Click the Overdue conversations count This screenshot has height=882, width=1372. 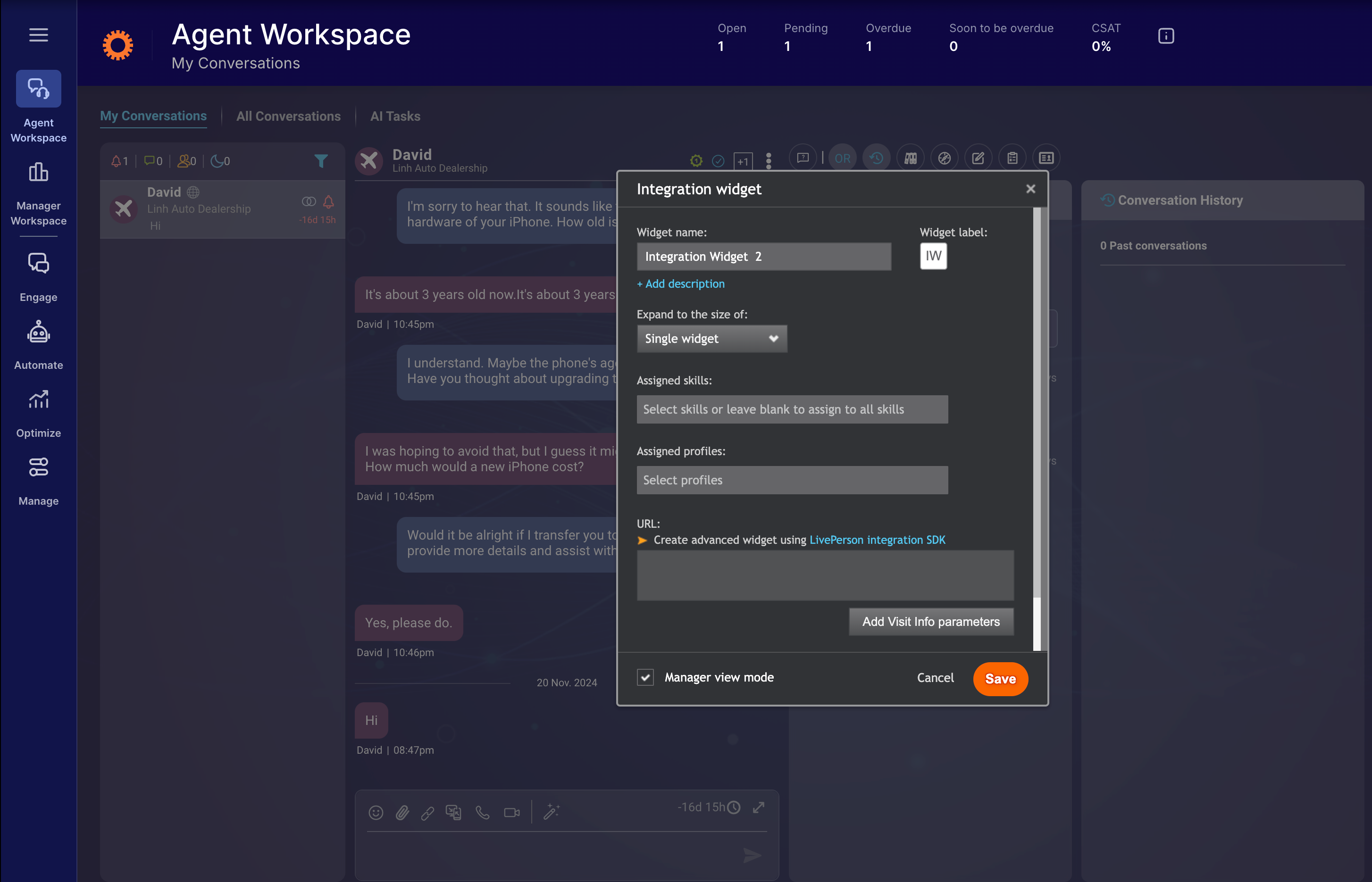click(x=888, y=37)
